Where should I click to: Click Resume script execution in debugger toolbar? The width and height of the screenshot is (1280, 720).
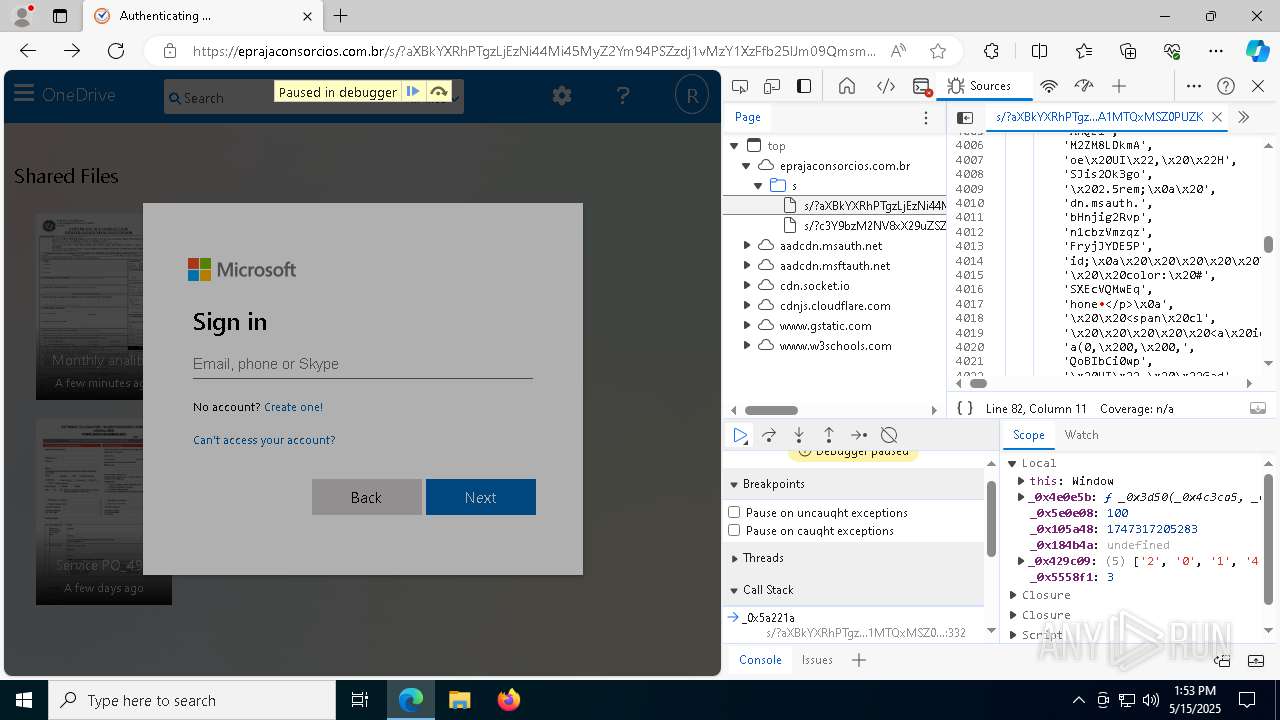tap(740, 435)
